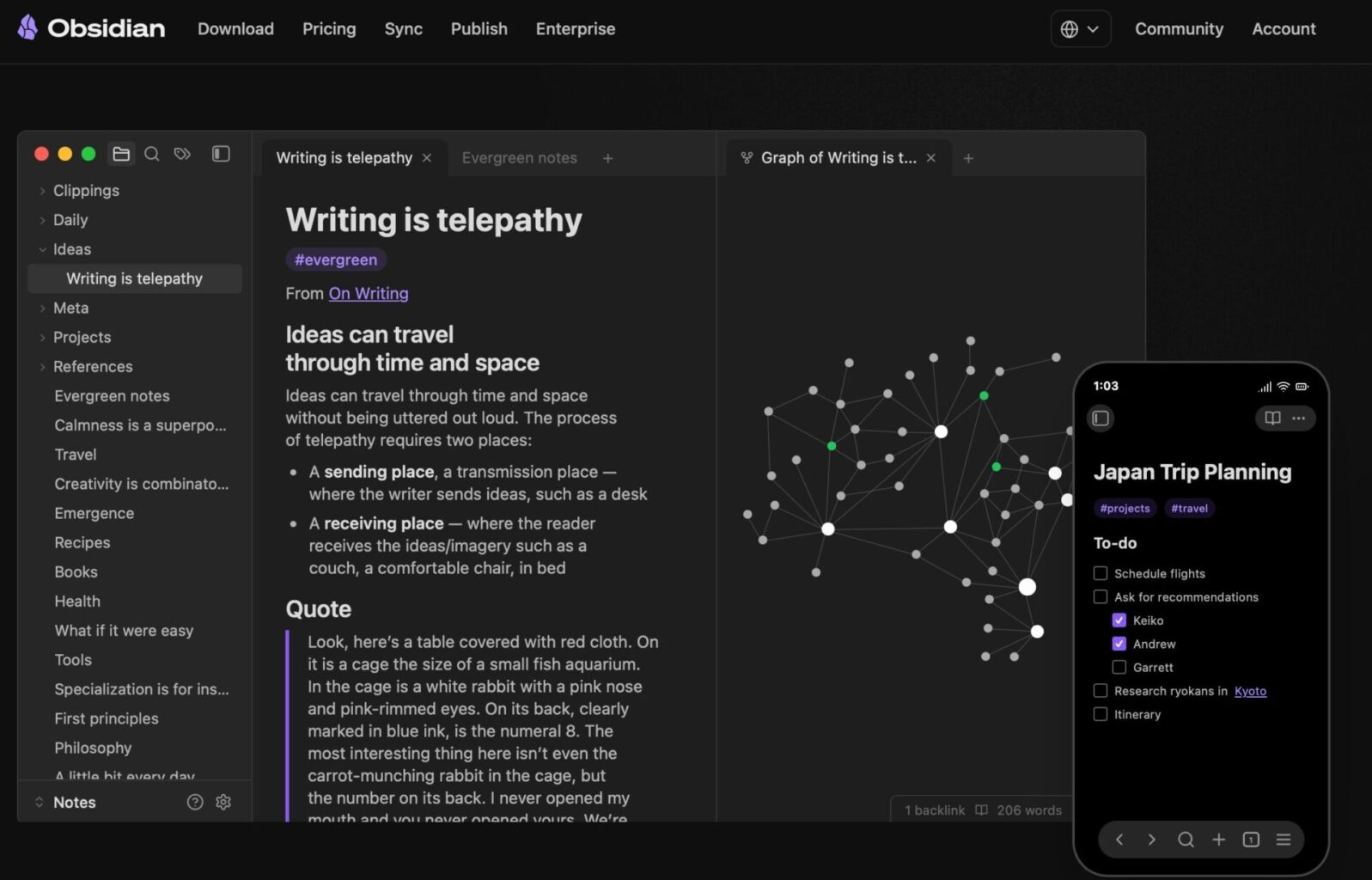Tap the phone's bottom search icon
This screenshot has height=880, width=1372.
pos(1186,840)
